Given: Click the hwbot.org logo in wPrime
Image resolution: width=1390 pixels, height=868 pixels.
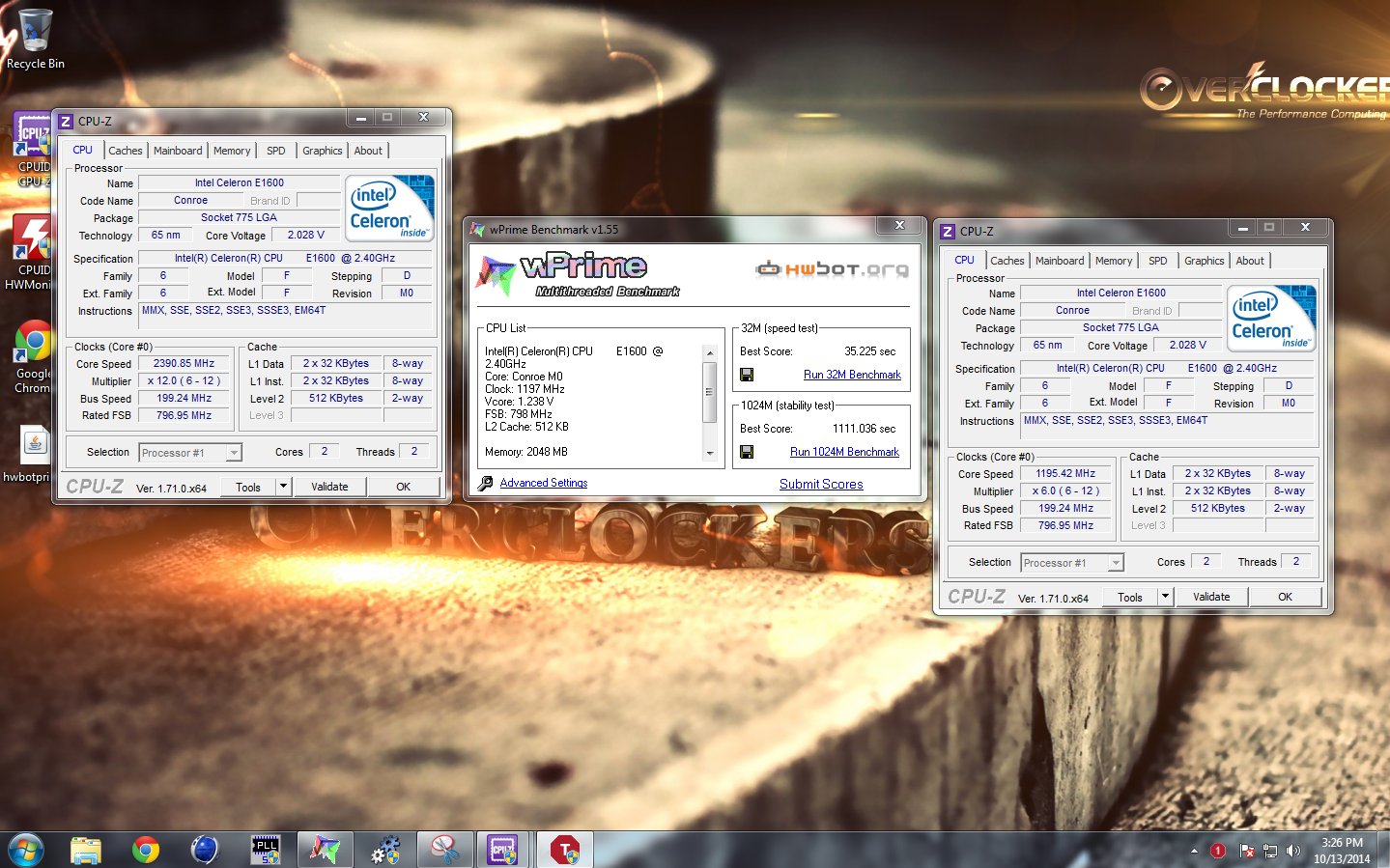Looking at the screenshot, I should (x=832, y=268).
